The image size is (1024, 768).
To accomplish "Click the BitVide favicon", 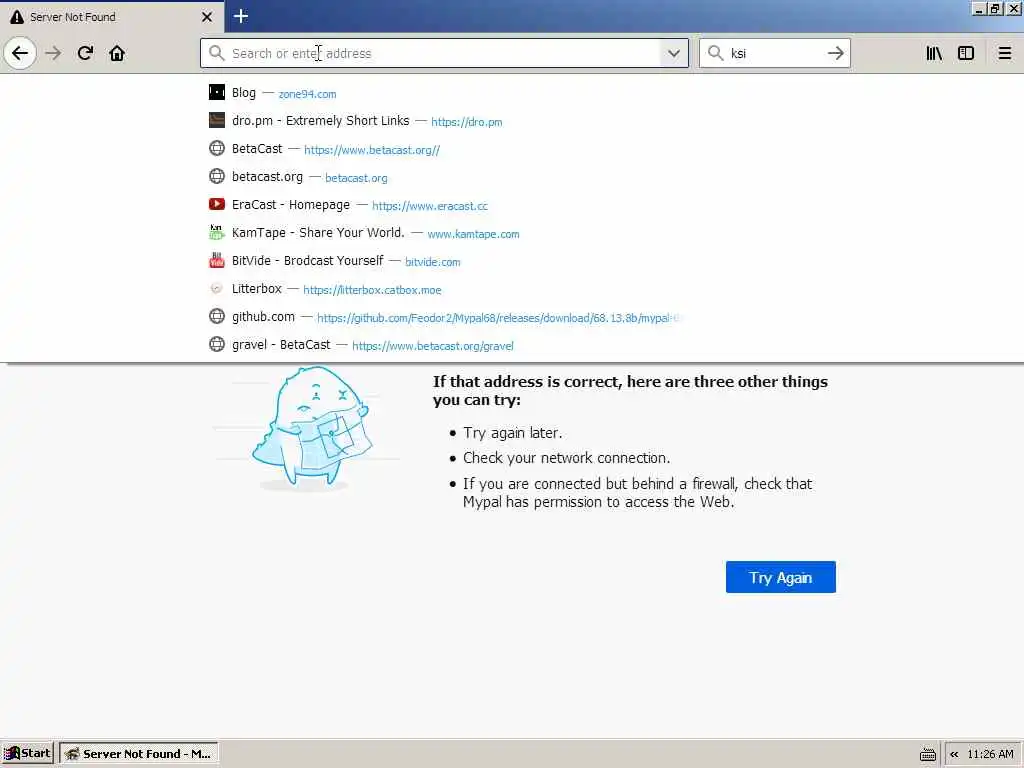I will coord(217,261).
